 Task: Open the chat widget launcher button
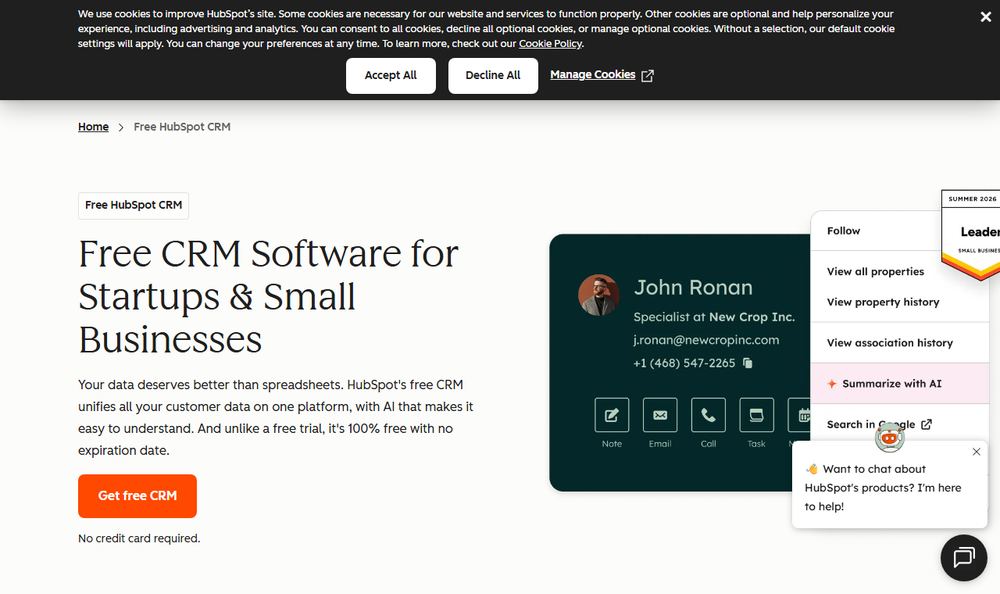coord(964,557)
